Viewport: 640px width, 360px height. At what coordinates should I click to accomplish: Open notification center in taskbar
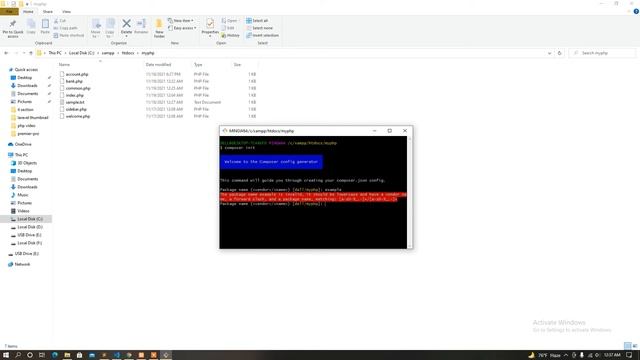(x=629, y=355)
